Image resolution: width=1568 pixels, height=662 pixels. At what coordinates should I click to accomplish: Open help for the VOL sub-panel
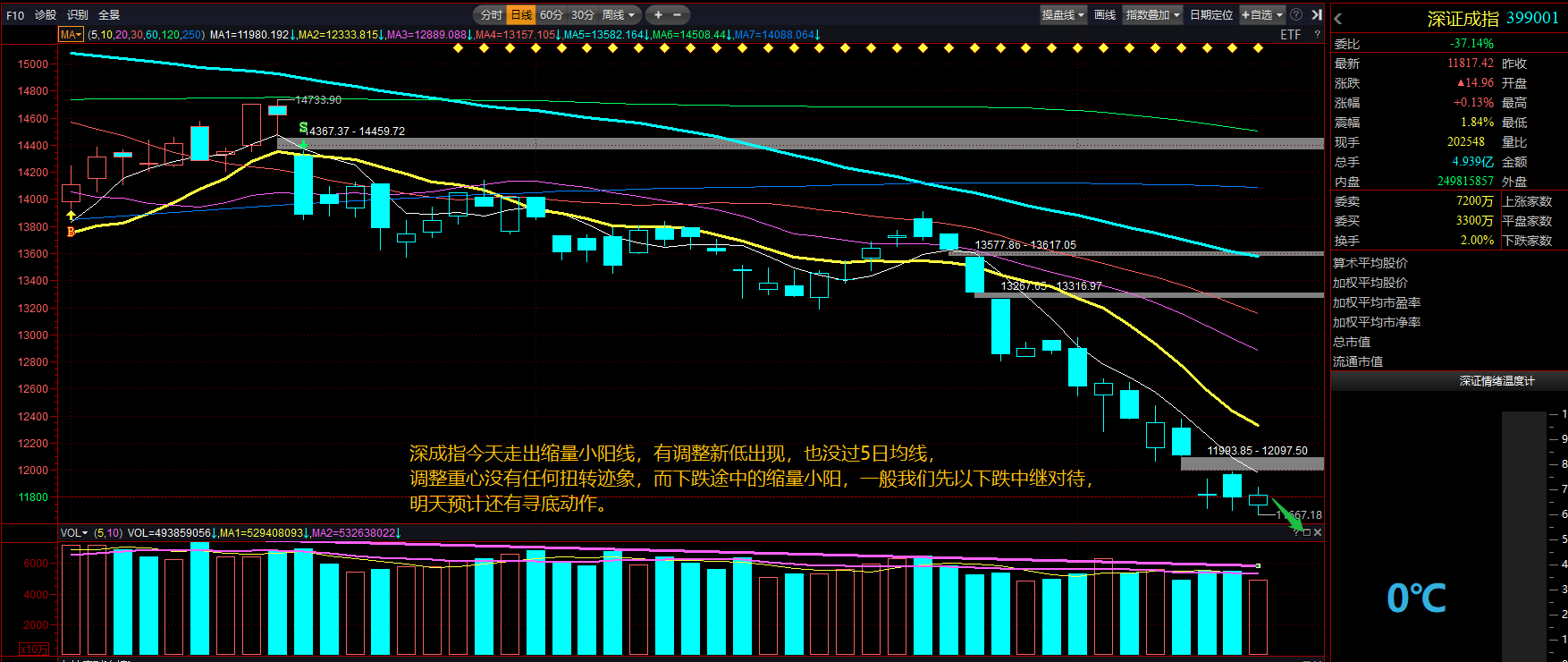pyautogui.click(x=1296, y=532)
